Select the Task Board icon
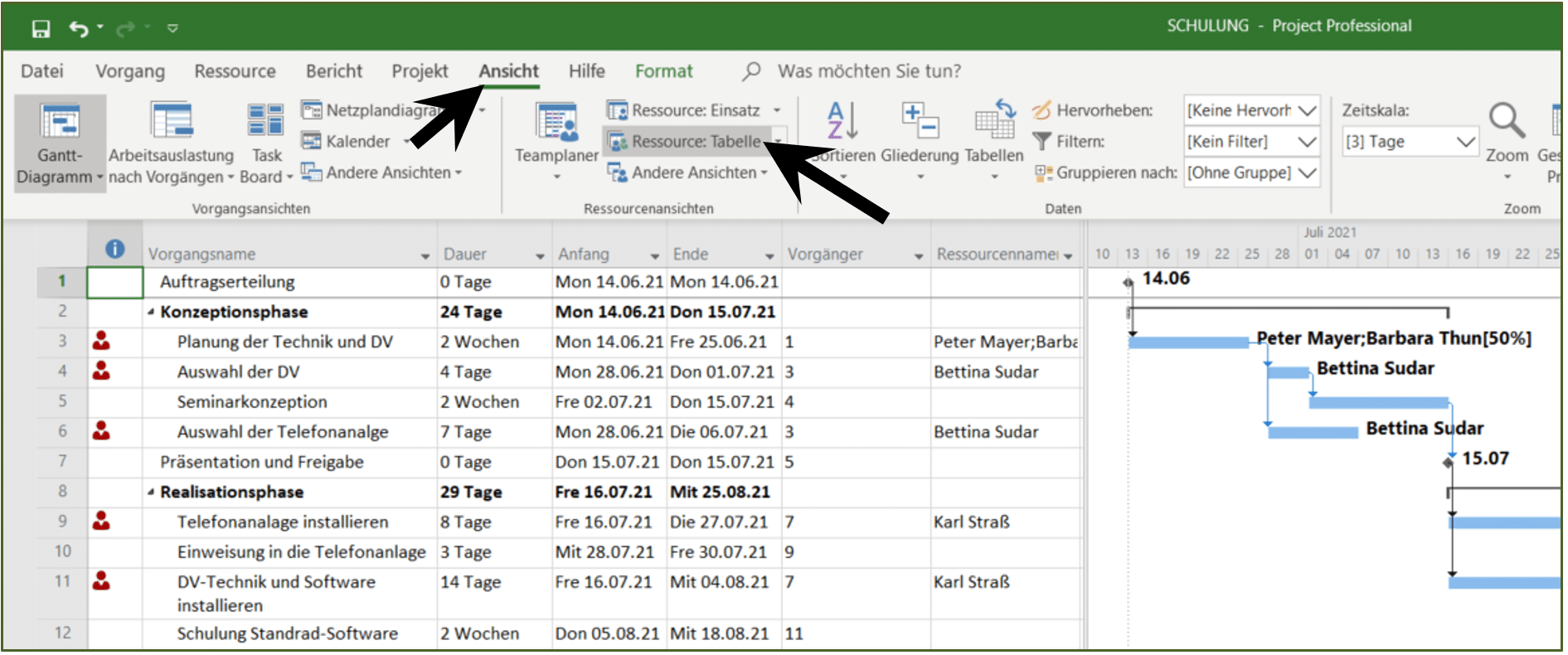 pos(265,120)
